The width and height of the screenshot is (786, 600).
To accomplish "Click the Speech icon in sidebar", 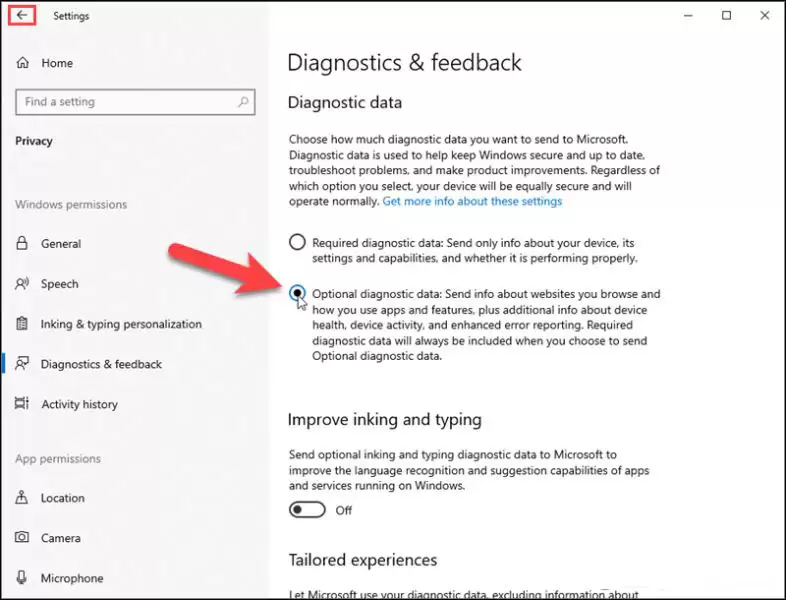I will pyautogui.click(x=22, y=284).
